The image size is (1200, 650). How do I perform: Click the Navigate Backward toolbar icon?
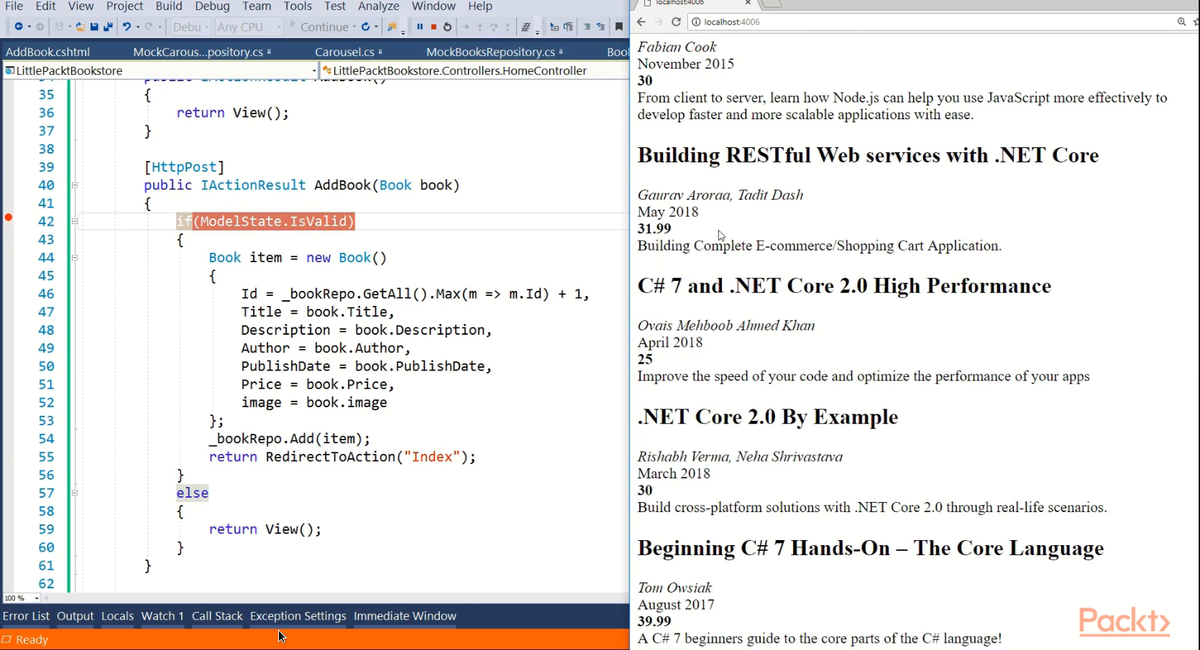click(x=19, y=27)
